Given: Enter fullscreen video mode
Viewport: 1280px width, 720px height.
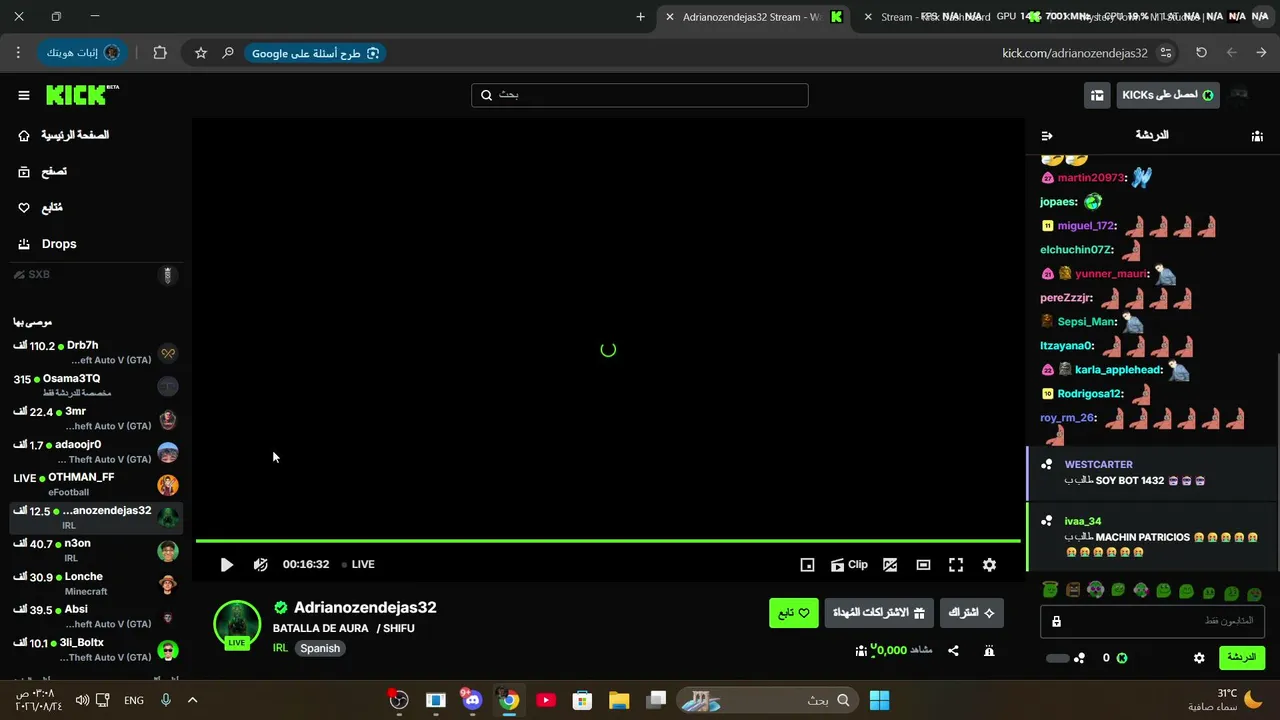Looking at the screenshot, I should tap(956, 565).
